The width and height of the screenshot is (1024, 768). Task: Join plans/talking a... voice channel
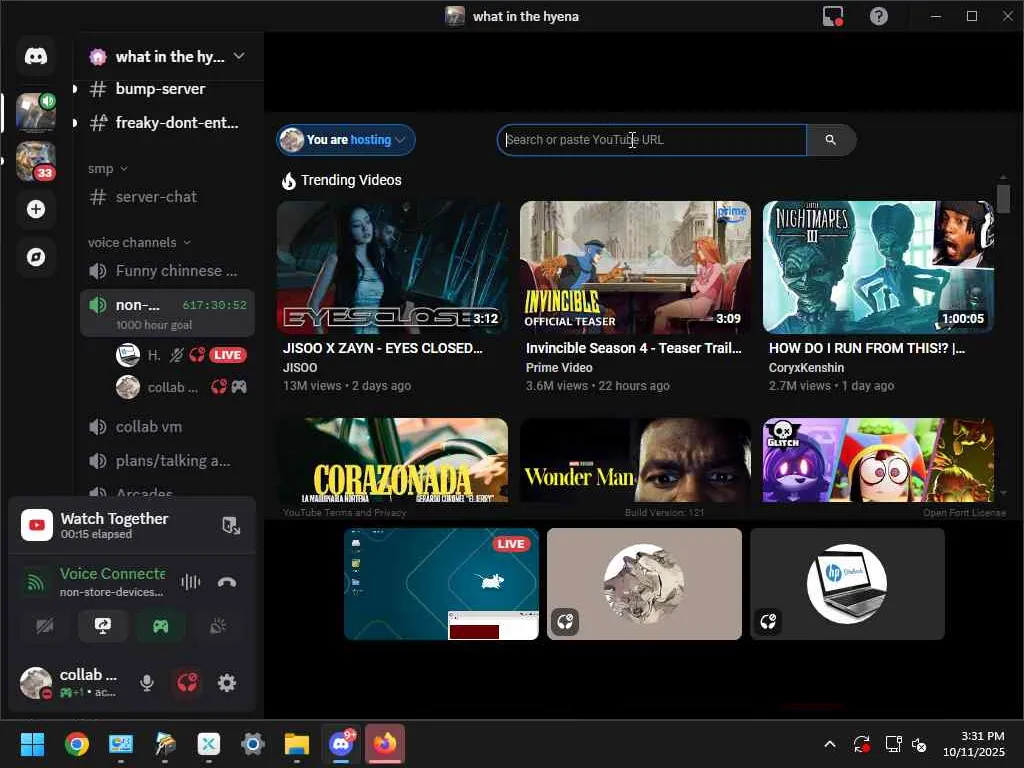[x=168, y=460]
